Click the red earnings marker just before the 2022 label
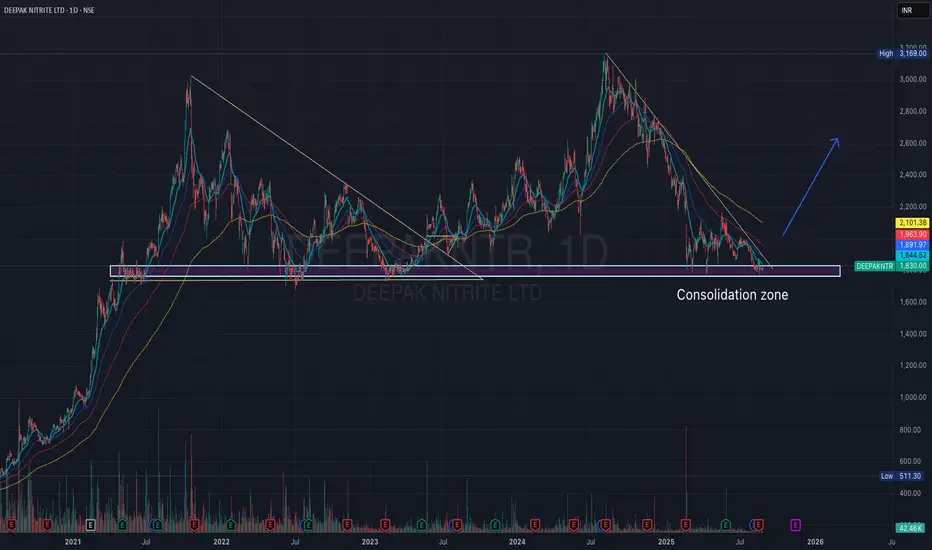Image resolution: width=932 pixels, height=550 pixels. (x=194, y=525)
